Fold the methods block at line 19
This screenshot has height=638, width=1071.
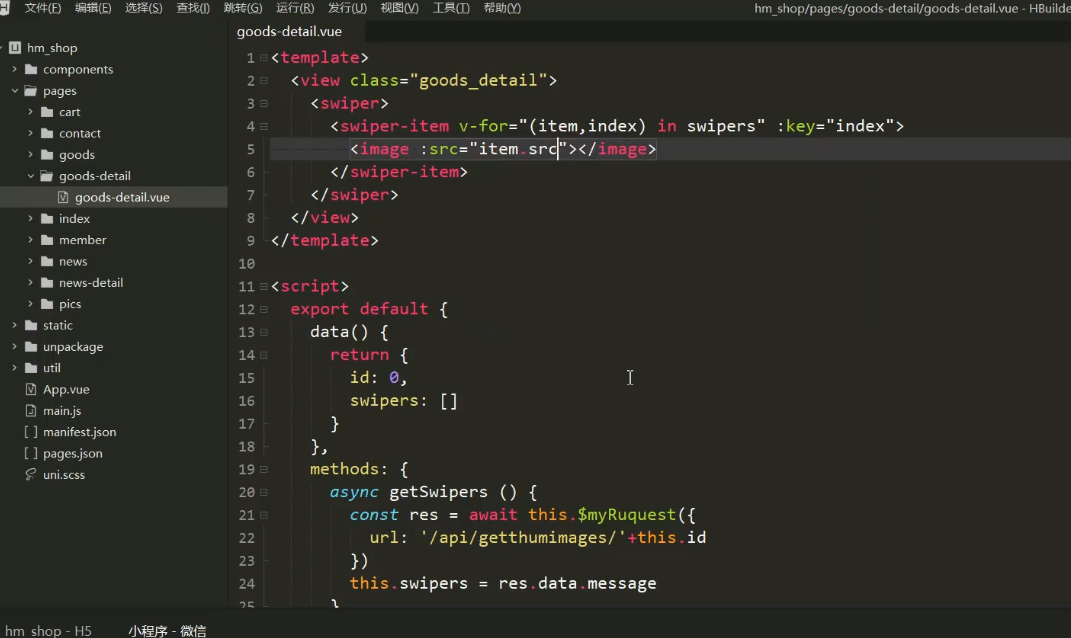(264, 470)
